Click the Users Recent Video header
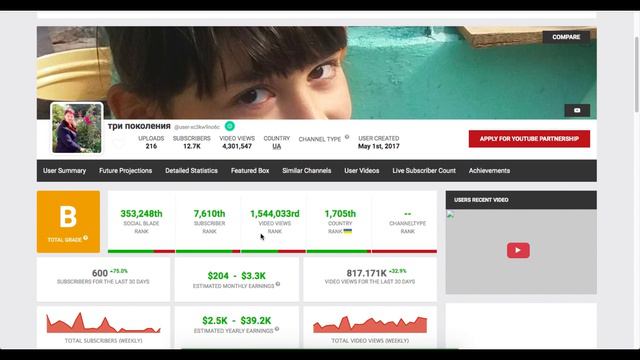 pyautogui.click(x=521, y=200)
